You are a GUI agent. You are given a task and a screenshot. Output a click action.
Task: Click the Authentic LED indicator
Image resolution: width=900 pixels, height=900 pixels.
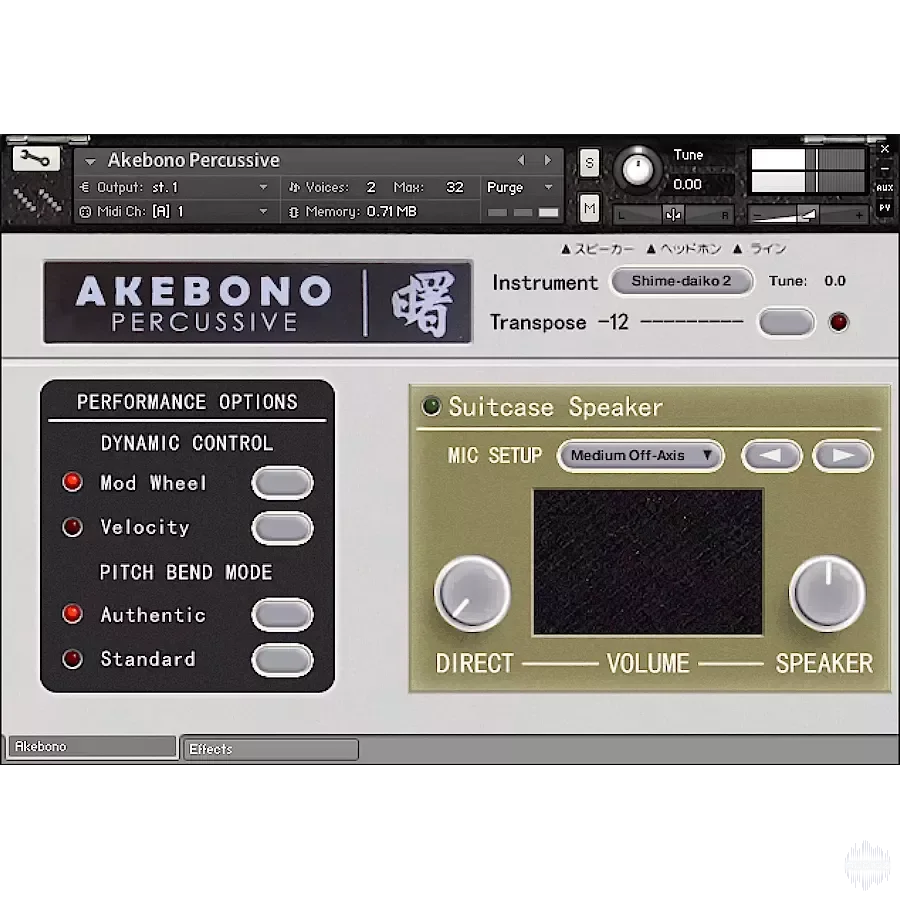[x=72, y=614]
